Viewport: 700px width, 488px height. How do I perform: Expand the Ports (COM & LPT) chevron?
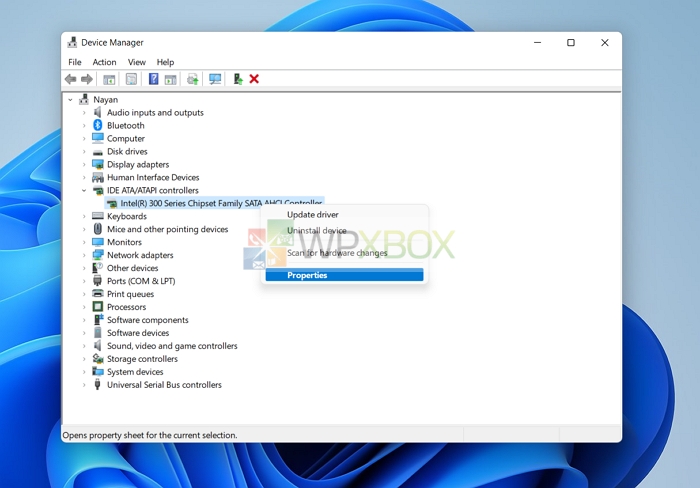tap(84, 281)
